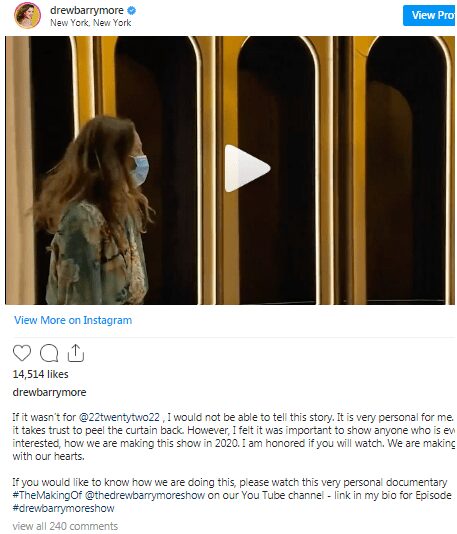This screenshot has width=457, height=534.
Task: Click the drewbarrymore profile avatar
Action: [27, 15]
